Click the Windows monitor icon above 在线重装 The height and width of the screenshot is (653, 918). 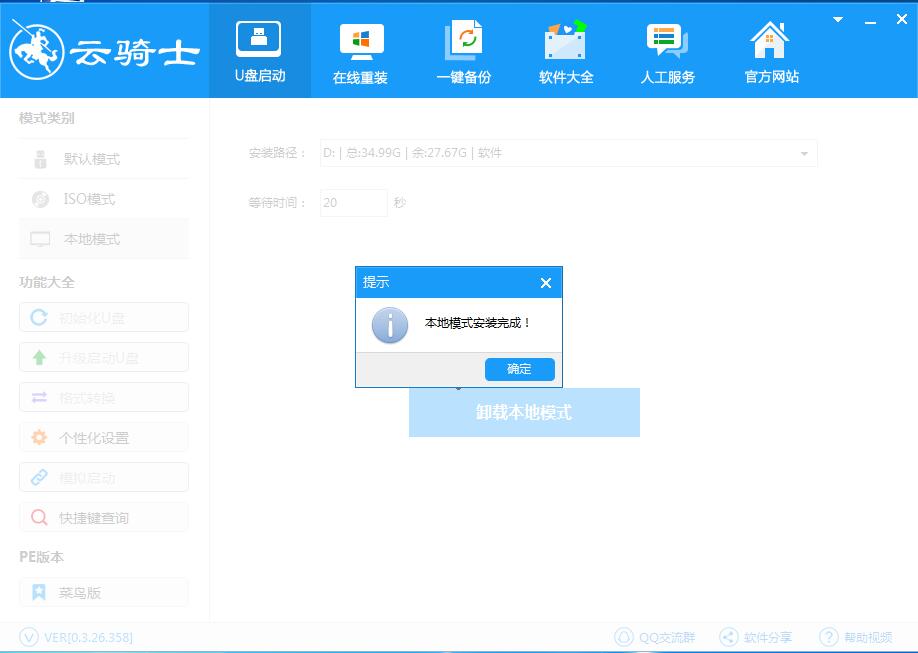(361, 42)
